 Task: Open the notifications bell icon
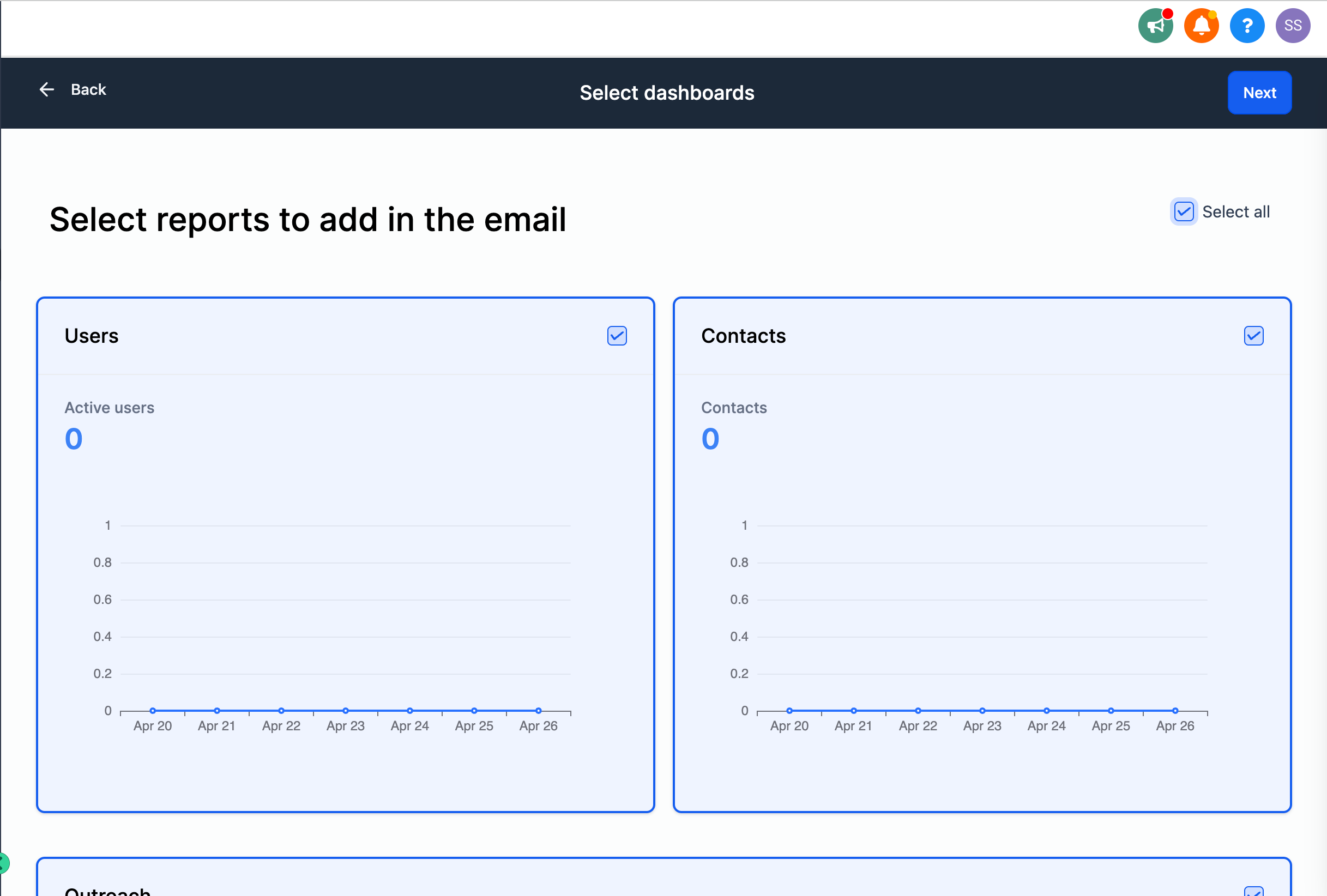coord(1201,26)
